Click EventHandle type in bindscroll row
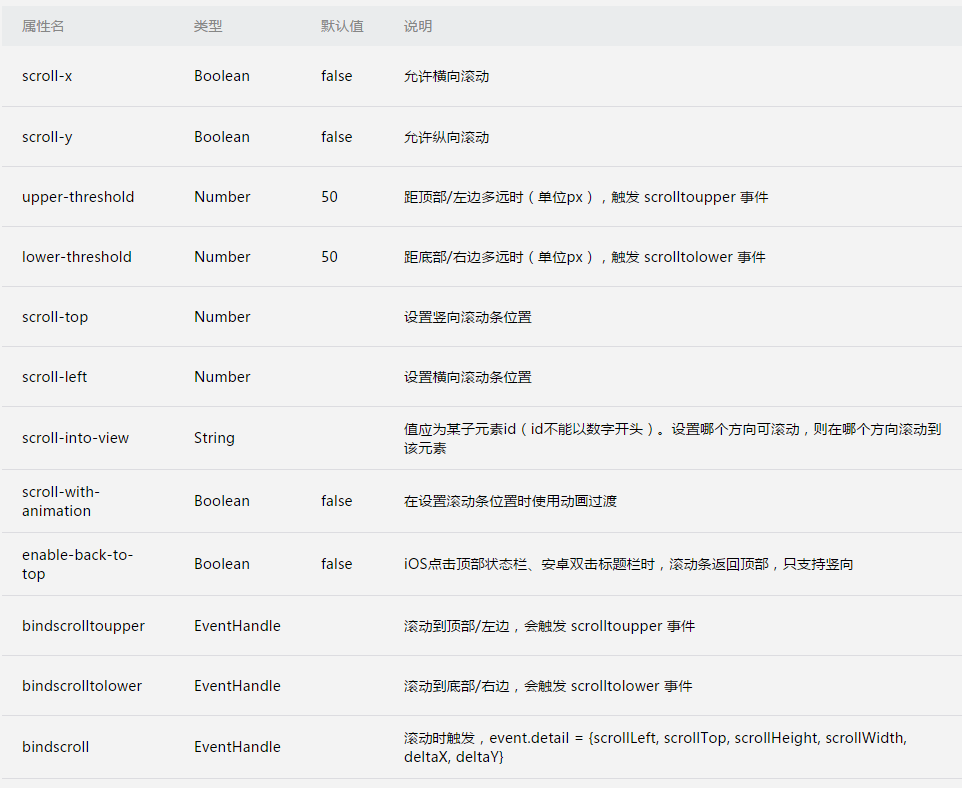Image resolution: width=962 pixels, height=788 pixels. (237, 747)
